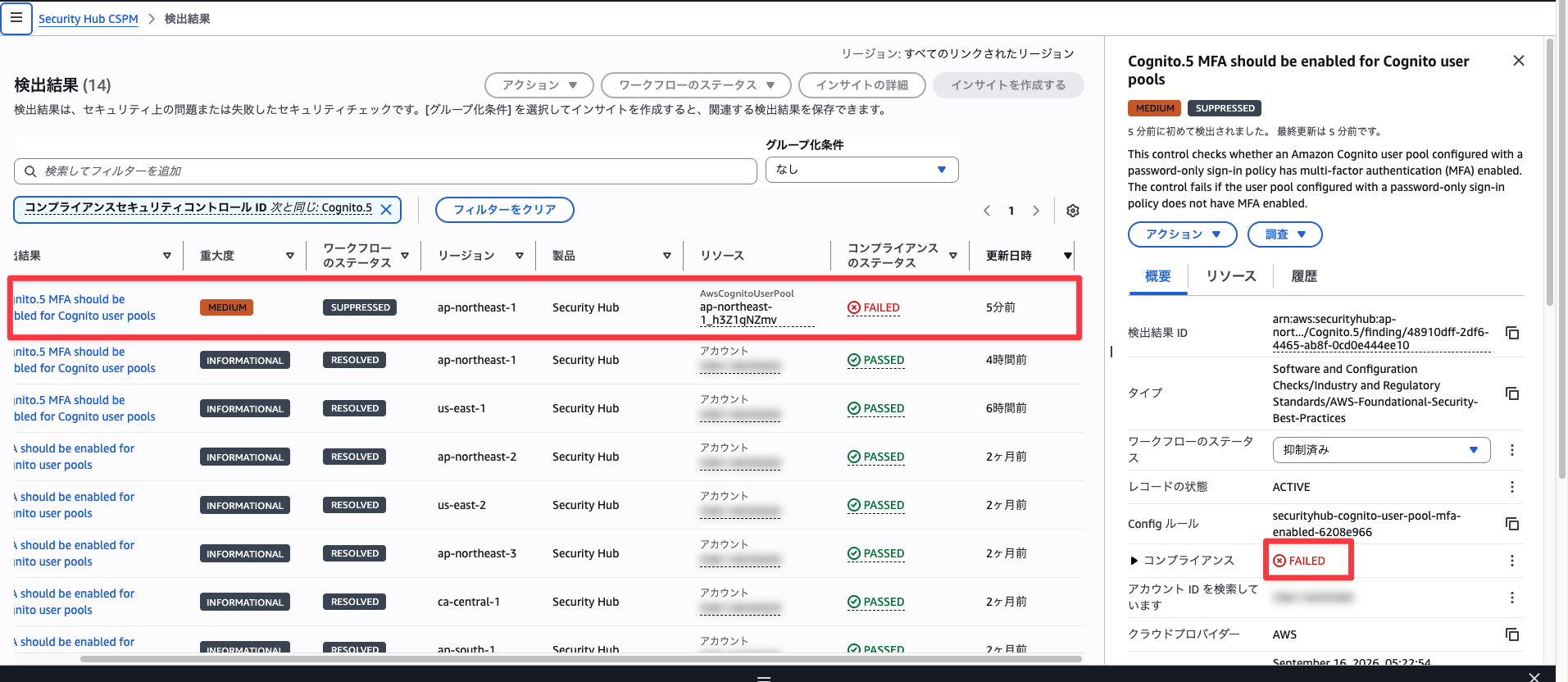Image resolution: width=1568 pixels, height=682 pixels.
Task: Switch to the 履歴 tab
Action: [1304, 276]
